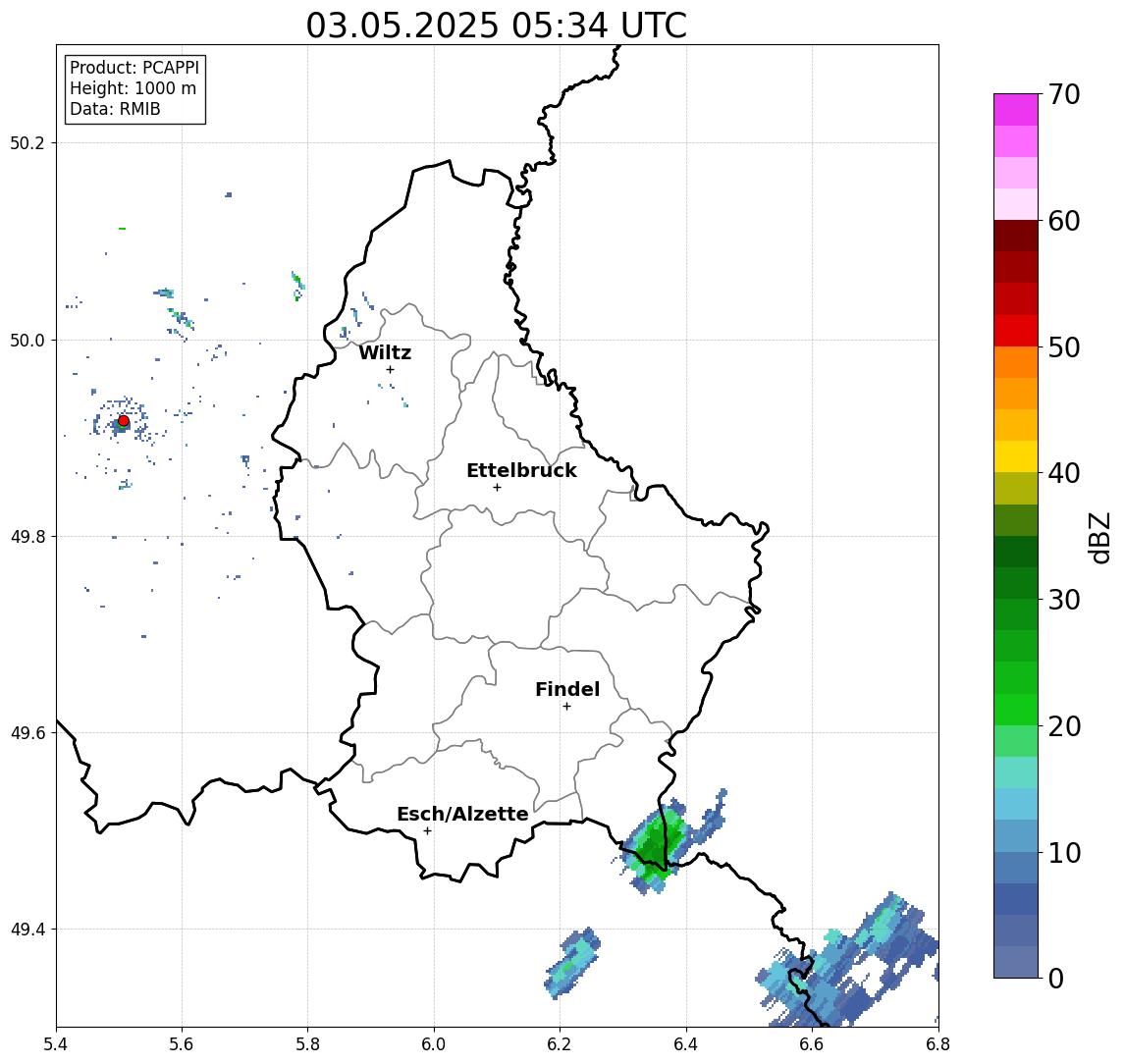The width and height of the screenshot is (1124, 1064).
Task: Click the longitude tick label 6.8
Action: (938, 1044)
